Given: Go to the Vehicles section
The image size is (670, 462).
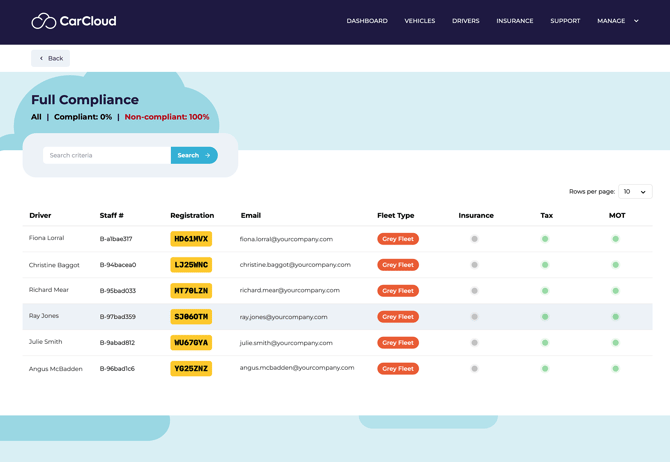Looking at the screenshot, I should coord(420,21).
